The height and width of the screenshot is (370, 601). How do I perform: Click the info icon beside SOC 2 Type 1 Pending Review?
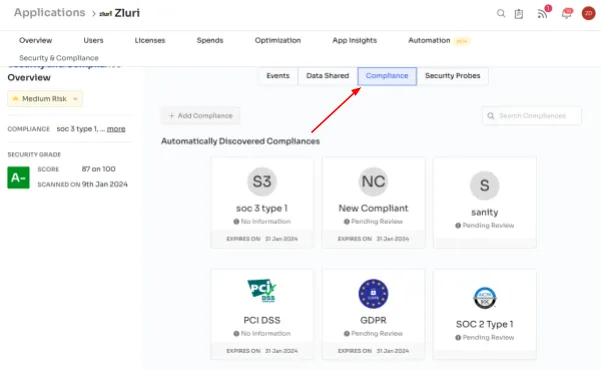tap(458, 337)
